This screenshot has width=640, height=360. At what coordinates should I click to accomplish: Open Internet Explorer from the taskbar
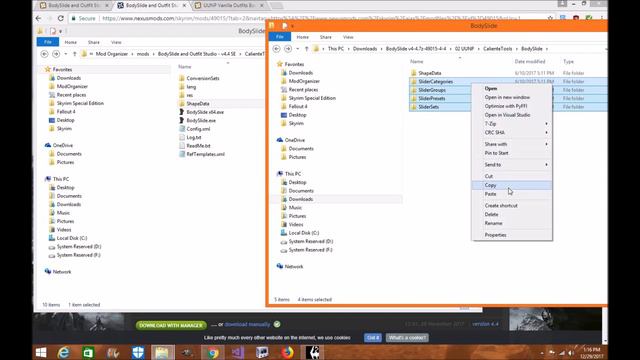64,352
